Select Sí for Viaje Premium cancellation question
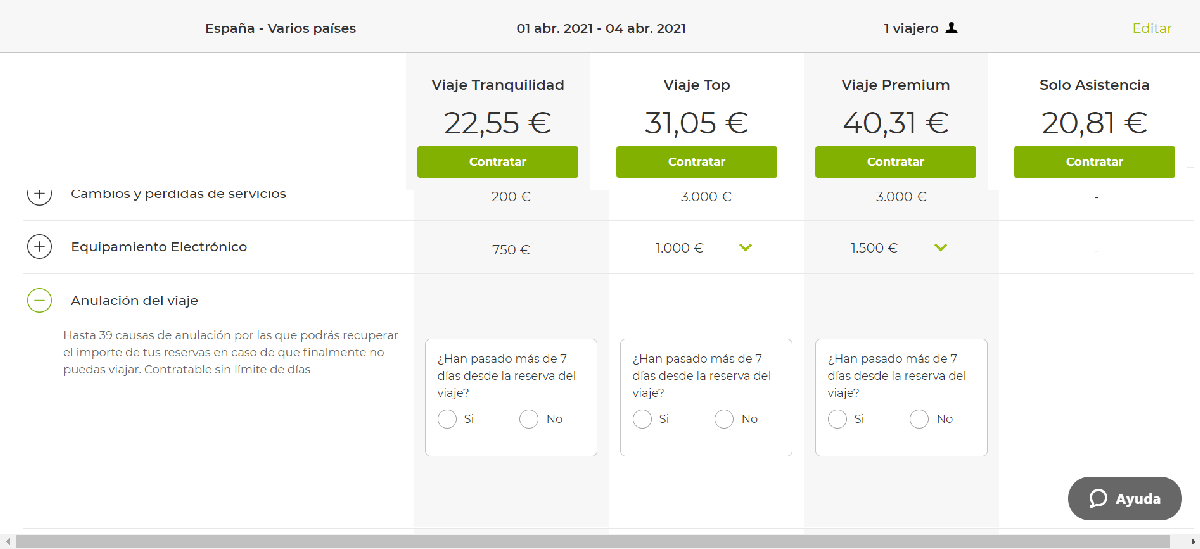Viewport: 1200px width, 549px height. tap(838, 419)
